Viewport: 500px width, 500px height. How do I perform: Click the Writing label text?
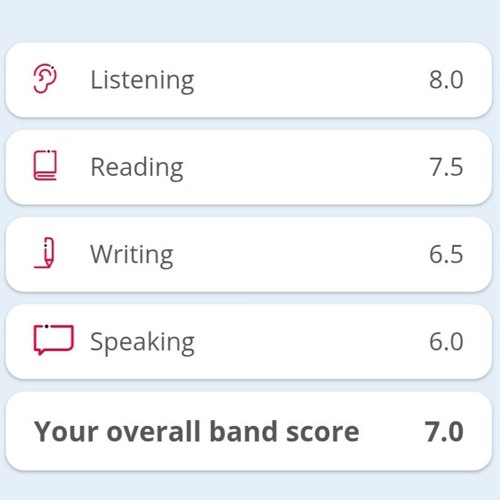[132, 255]
